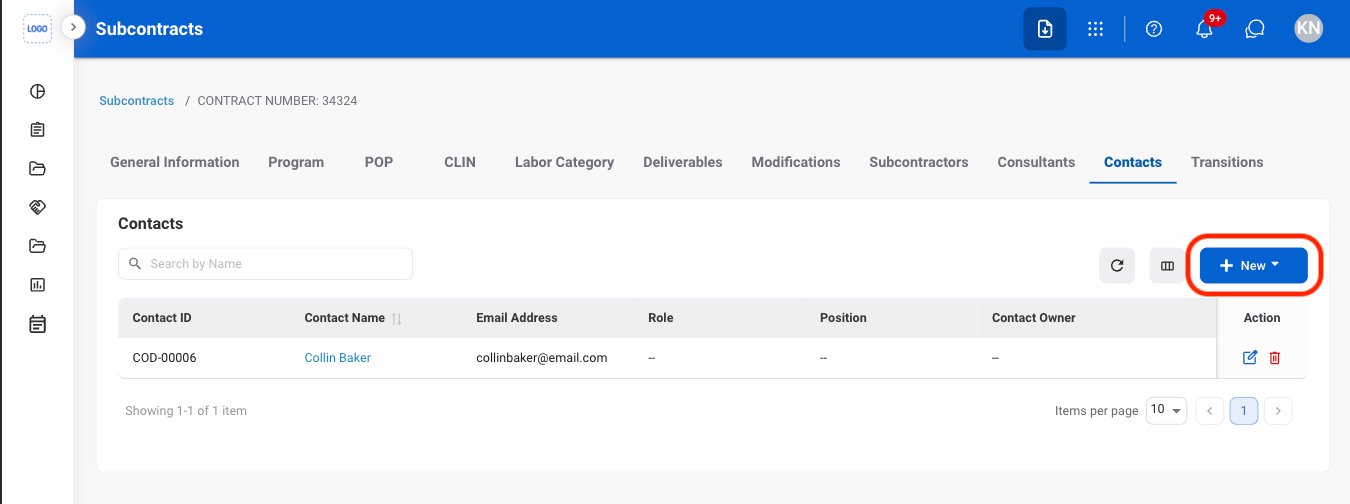This screenshot has width=1350, height=504.
Task: Go to Subcontracts breadcrumb link
Action: click(137, 101)
